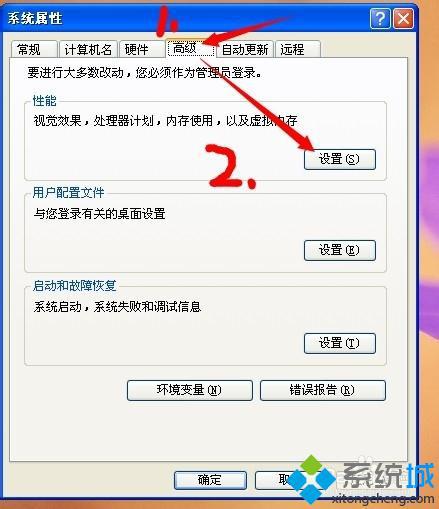Viewport: 439px width, 509px height.
Task: Click the question mark help icon
Action: click(380, 18)
